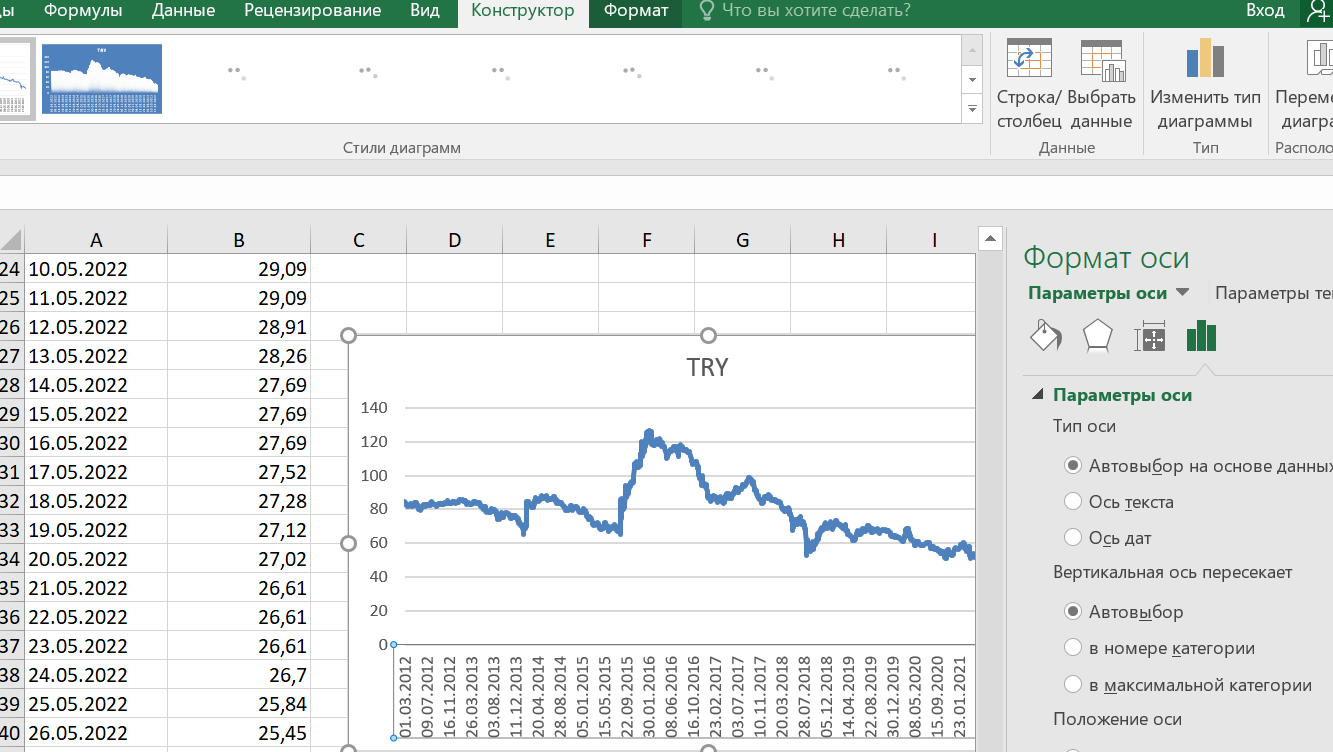The image size is (1333, 752).
Task: Collapse the Параметры оси section
Action: pyautogui.click(x=1037, y=395)
